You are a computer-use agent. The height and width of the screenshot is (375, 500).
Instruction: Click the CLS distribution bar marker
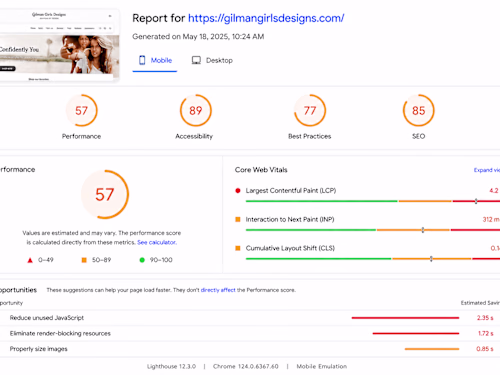pos(431,258)
